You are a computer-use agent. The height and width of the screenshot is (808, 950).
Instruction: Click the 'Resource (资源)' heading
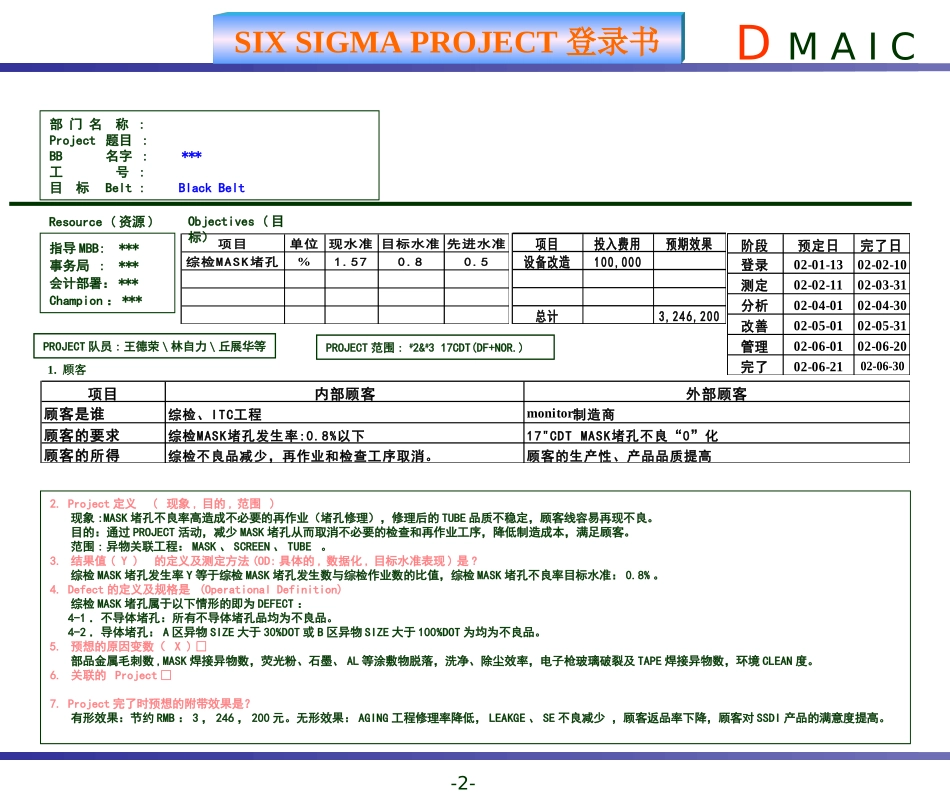[x=101, y=222]
